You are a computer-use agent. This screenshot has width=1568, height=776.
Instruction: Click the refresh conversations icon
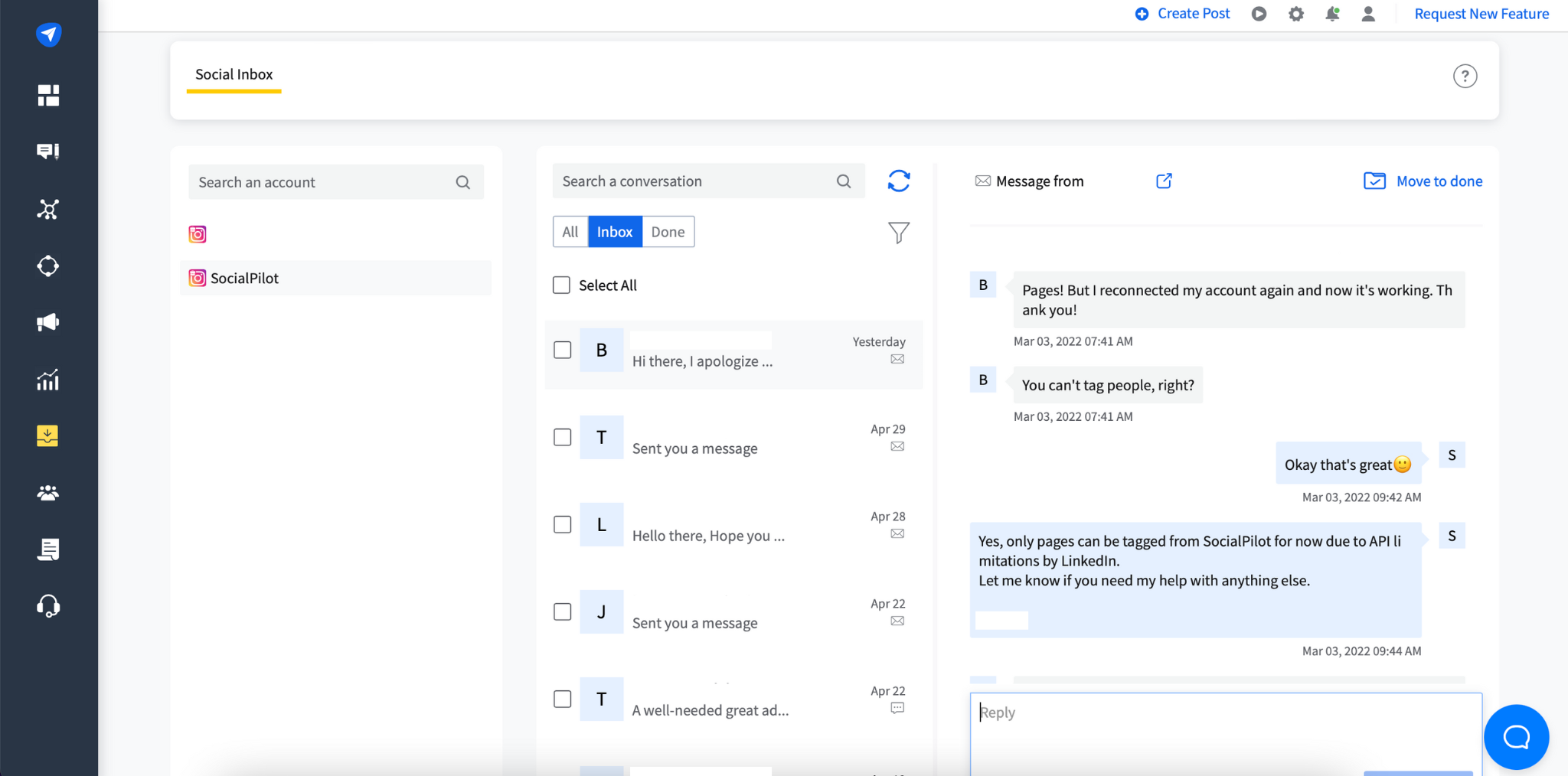899,181
